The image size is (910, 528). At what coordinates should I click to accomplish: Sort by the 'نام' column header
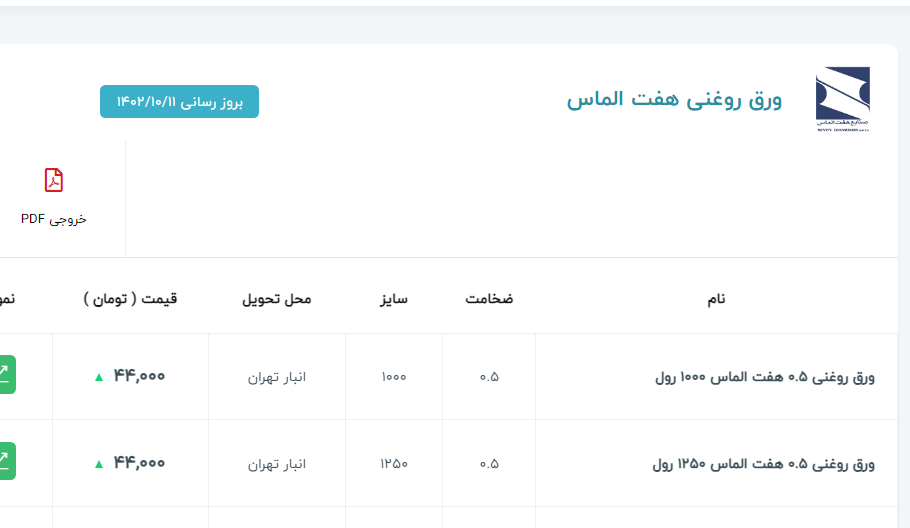click(x=716, y=299)
